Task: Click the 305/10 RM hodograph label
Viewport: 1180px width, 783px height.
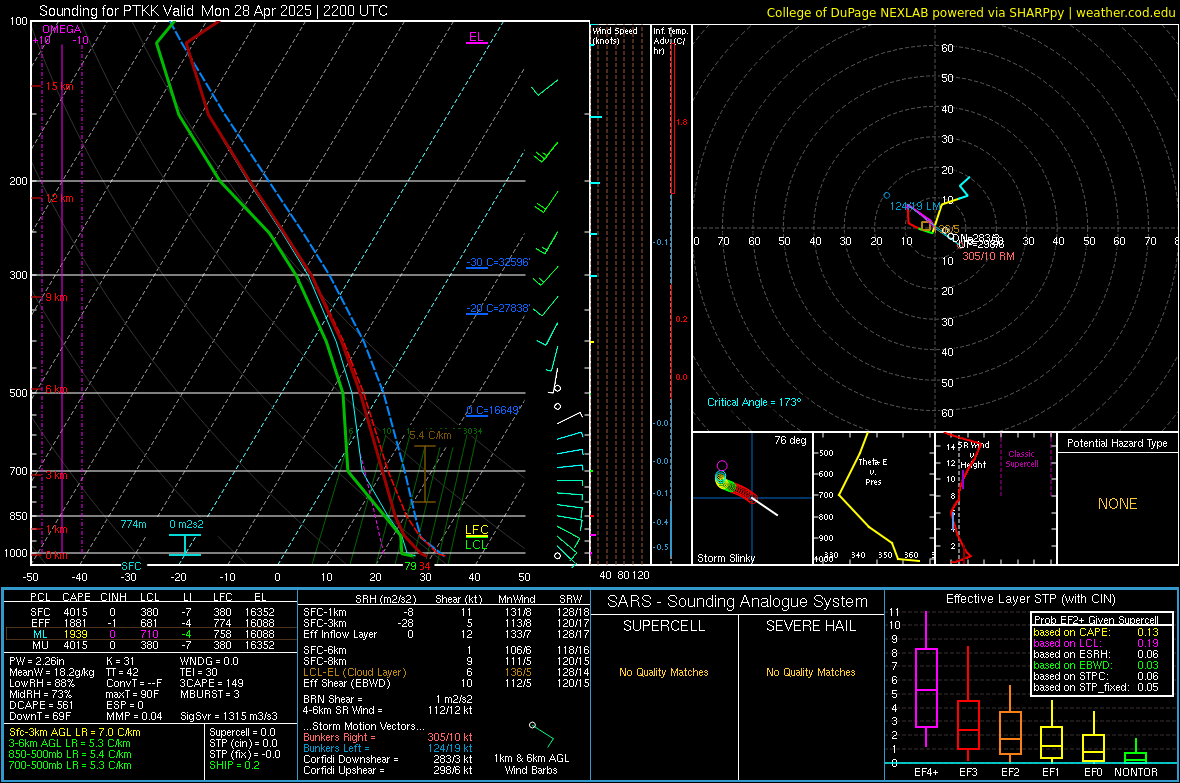Action: pos(988,256)
